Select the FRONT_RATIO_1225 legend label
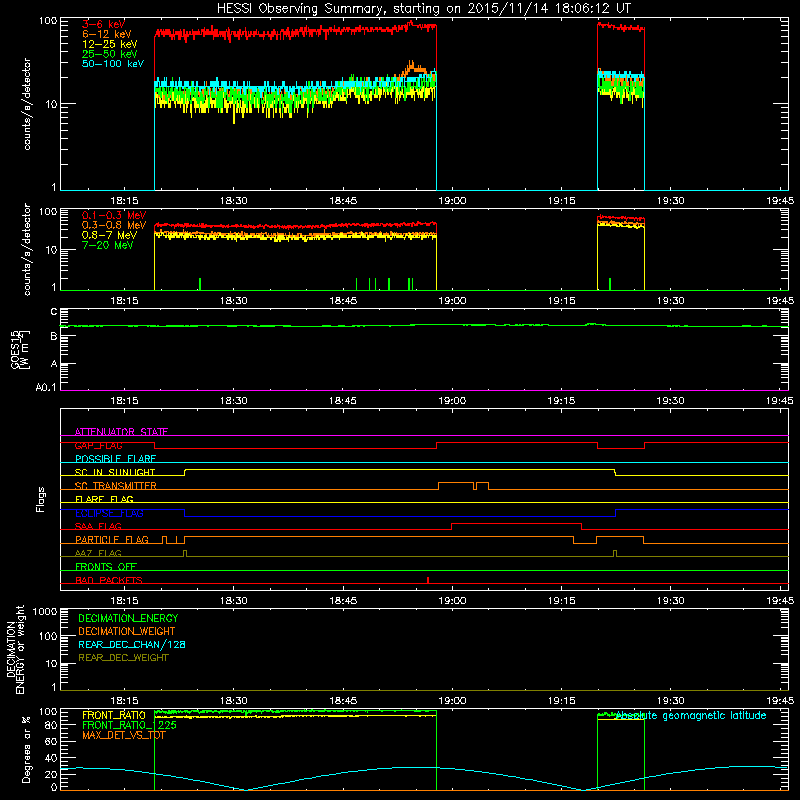 point(129,725)
